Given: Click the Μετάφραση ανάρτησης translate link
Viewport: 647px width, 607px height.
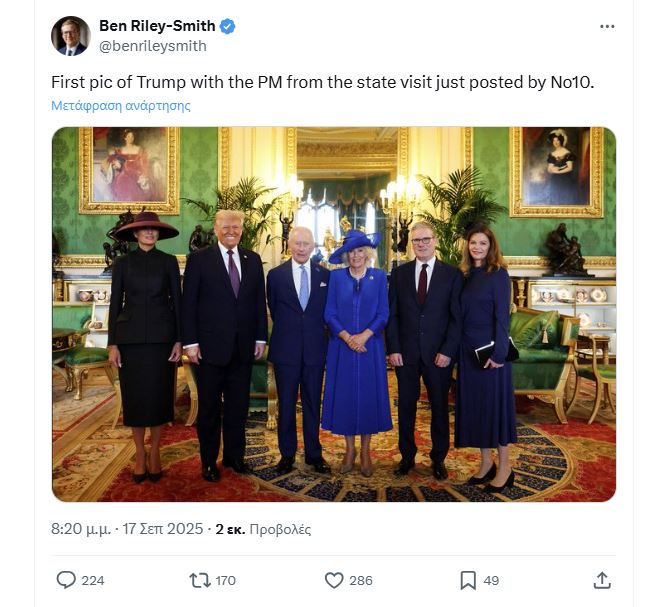Looking at the screenshot, I should click(x=120, y=105).
